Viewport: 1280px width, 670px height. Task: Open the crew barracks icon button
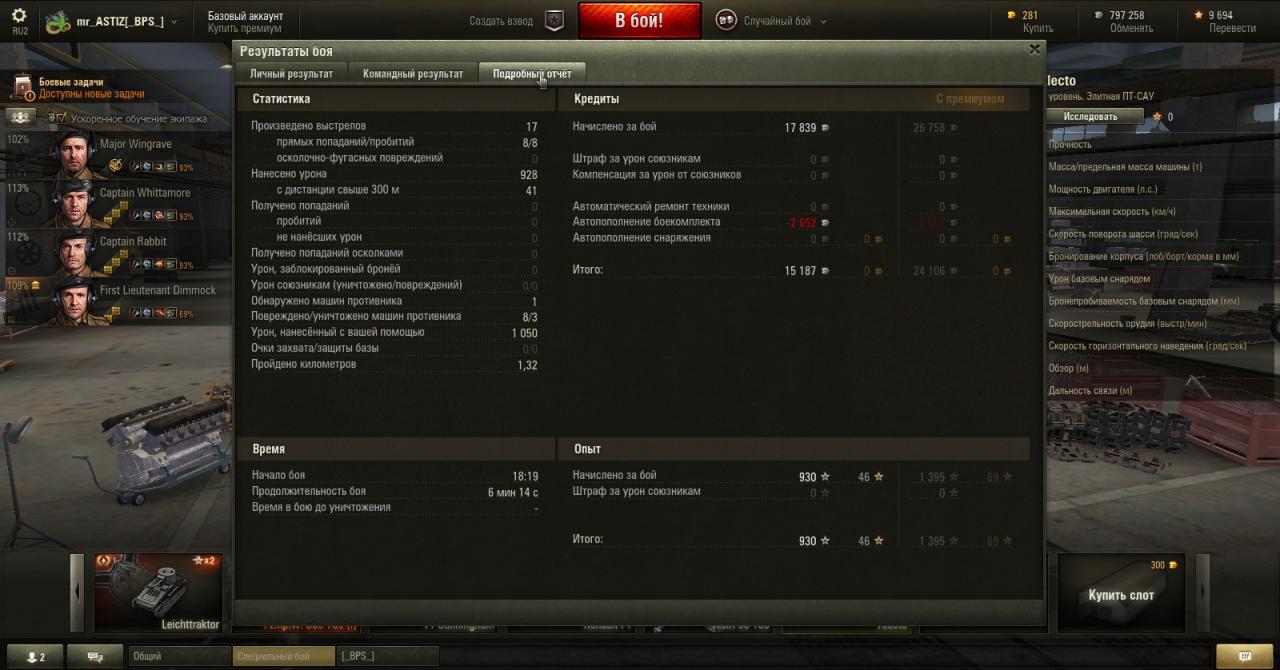[21, 118]
